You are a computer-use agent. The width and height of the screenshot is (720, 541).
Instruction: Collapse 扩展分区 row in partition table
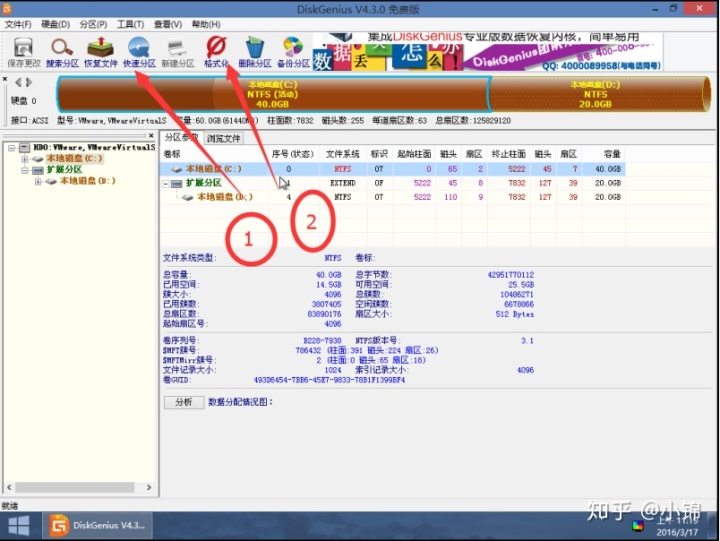(166, 183)
